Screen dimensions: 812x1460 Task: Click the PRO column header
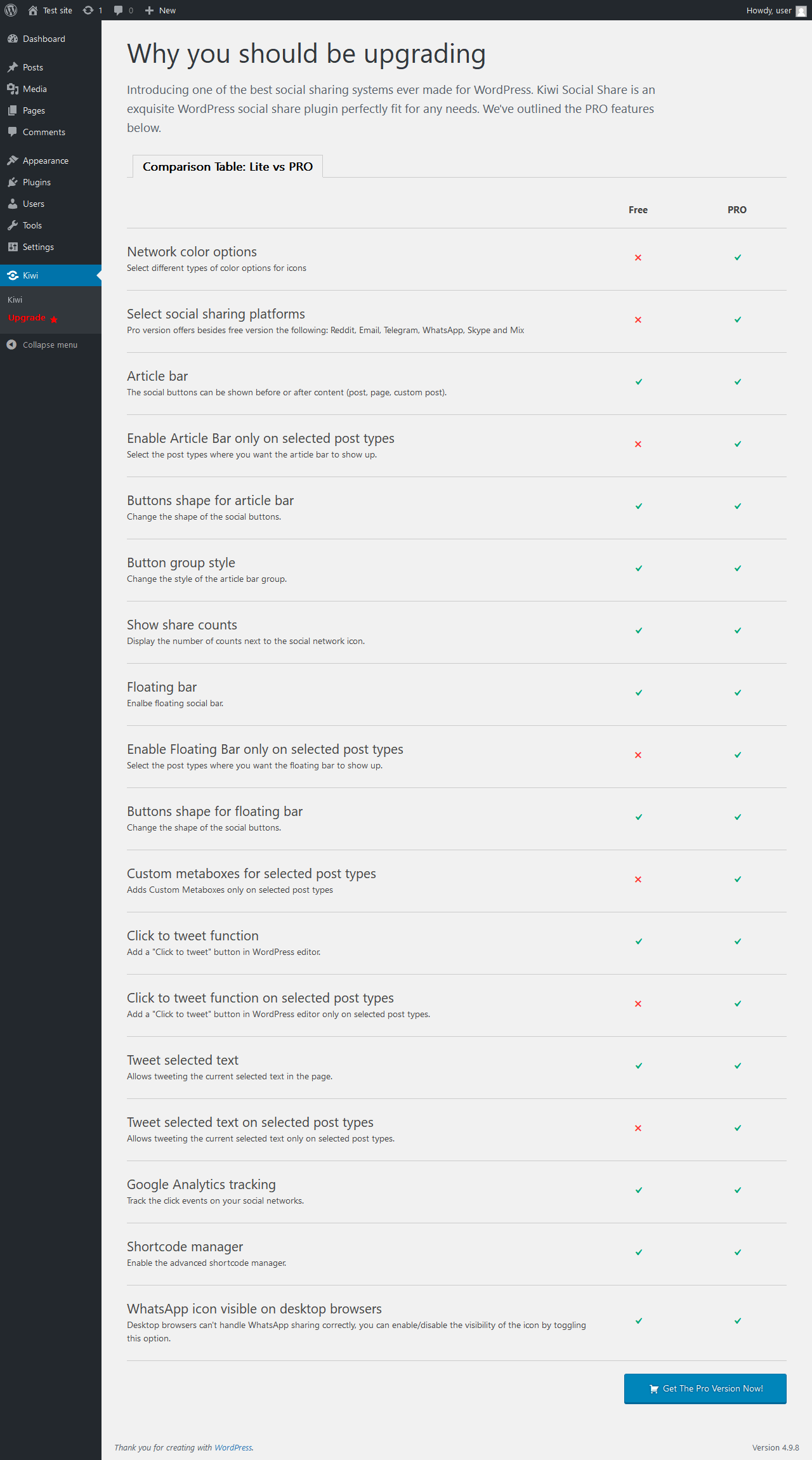pos(737,210)
